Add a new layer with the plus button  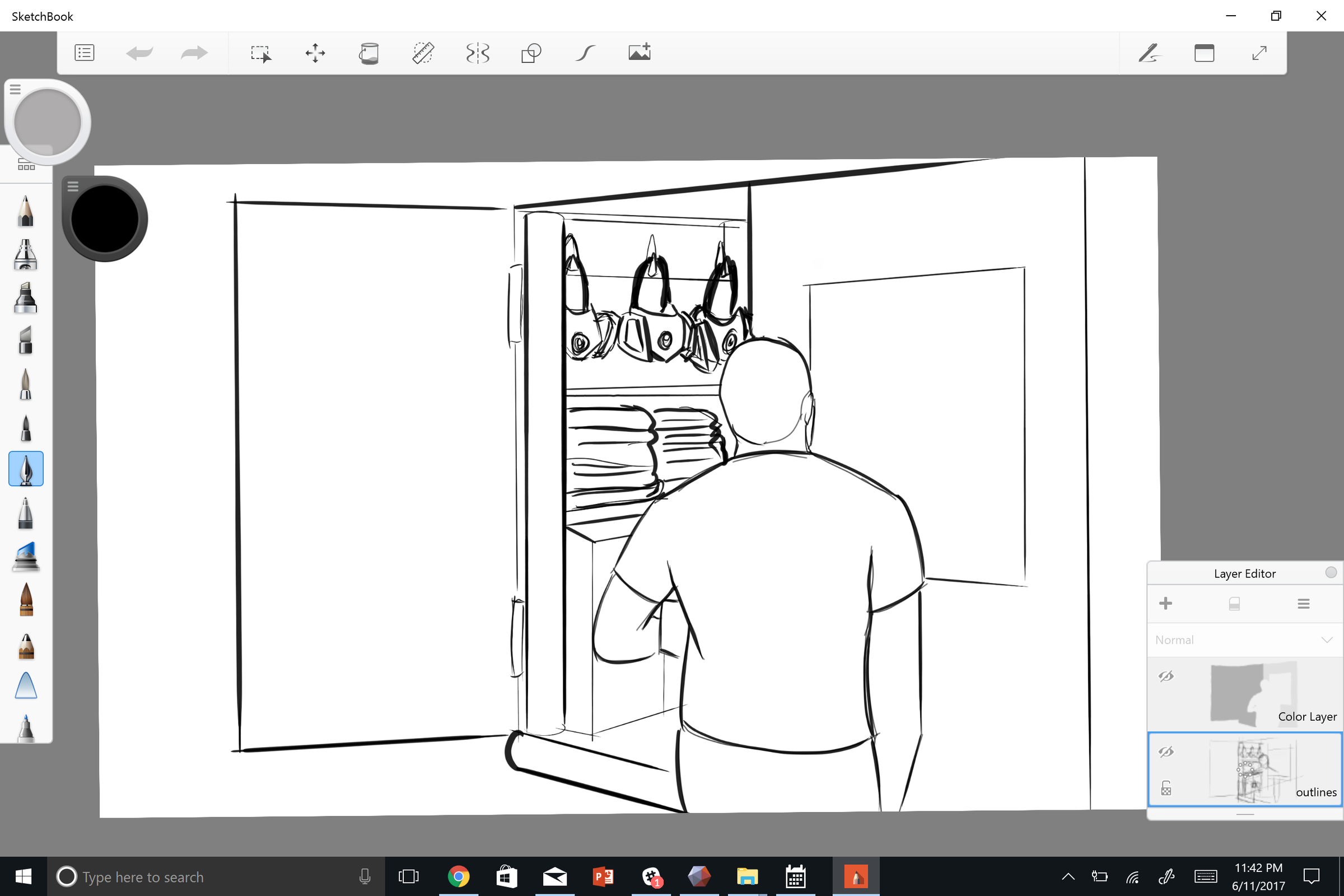(1166, 603)
